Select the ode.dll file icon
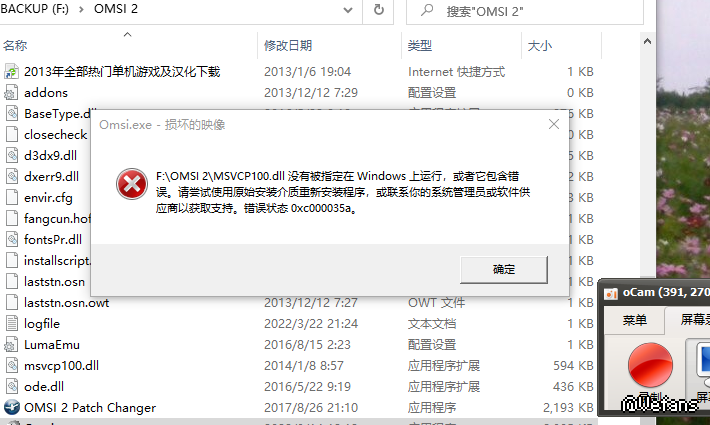Image resolution: width=710 pixels, height=425 pixels. click(11, 386)
